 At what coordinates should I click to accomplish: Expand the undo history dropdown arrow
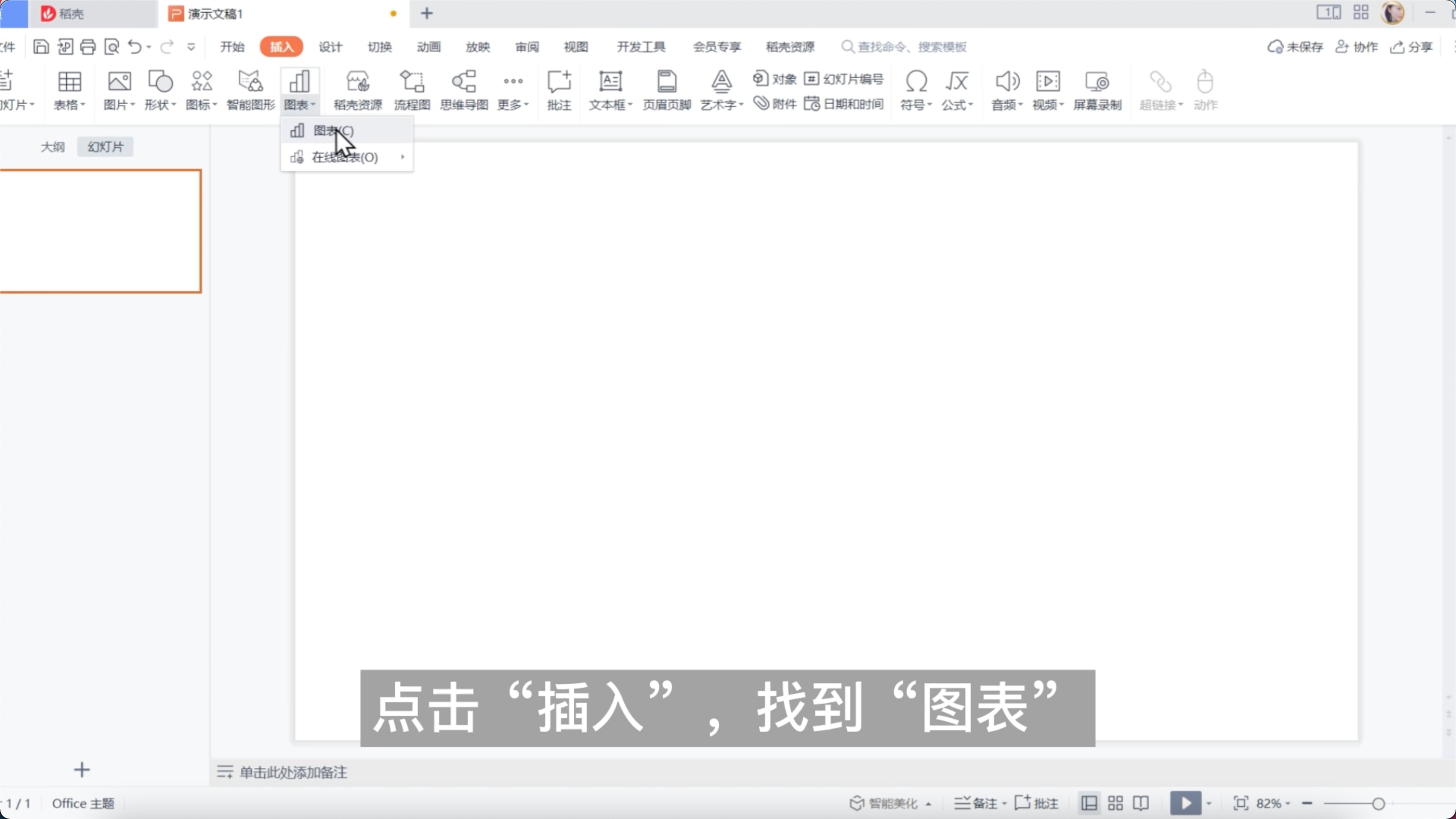click(x=149, y=47)
